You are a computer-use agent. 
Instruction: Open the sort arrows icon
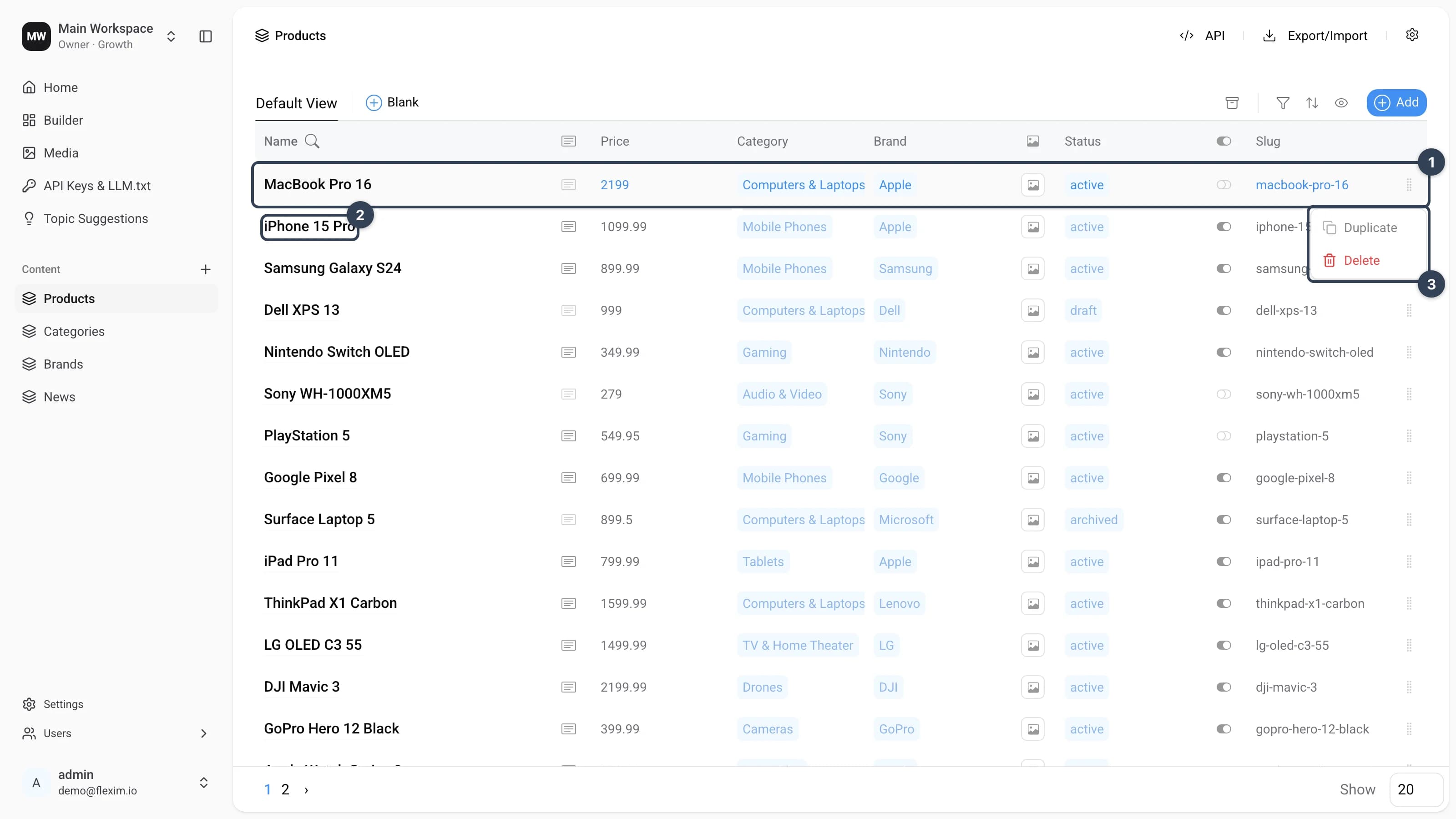[1312, 103]
